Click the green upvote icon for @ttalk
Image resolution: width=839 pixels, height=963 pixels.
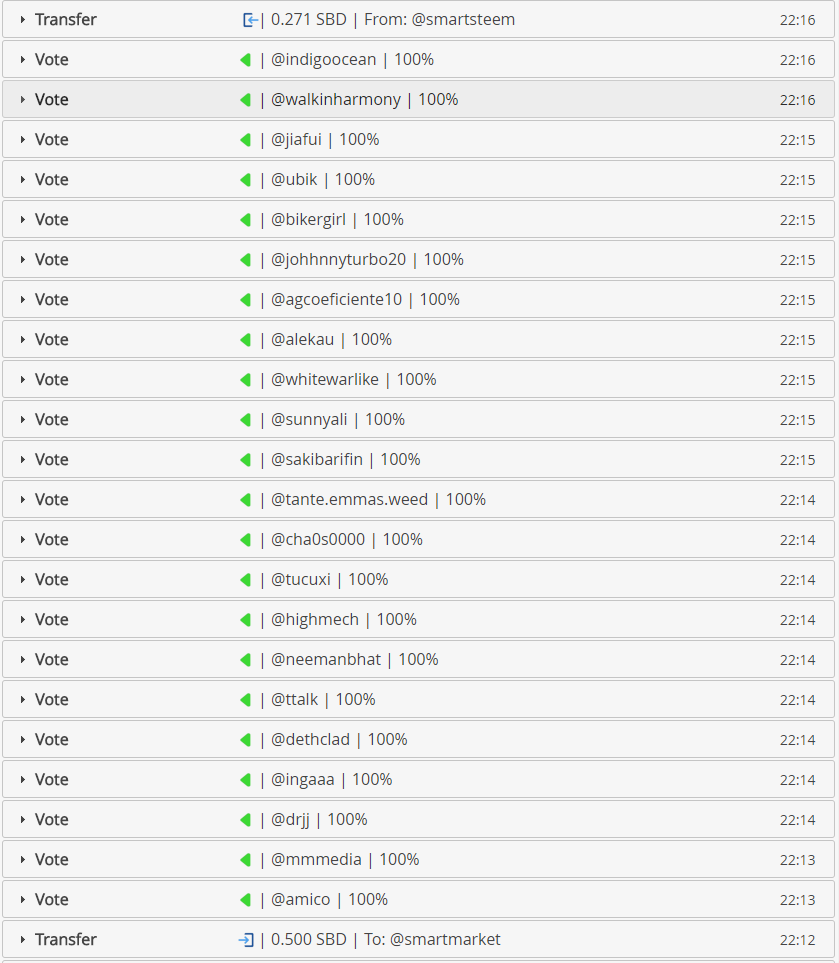coord(246,700)
